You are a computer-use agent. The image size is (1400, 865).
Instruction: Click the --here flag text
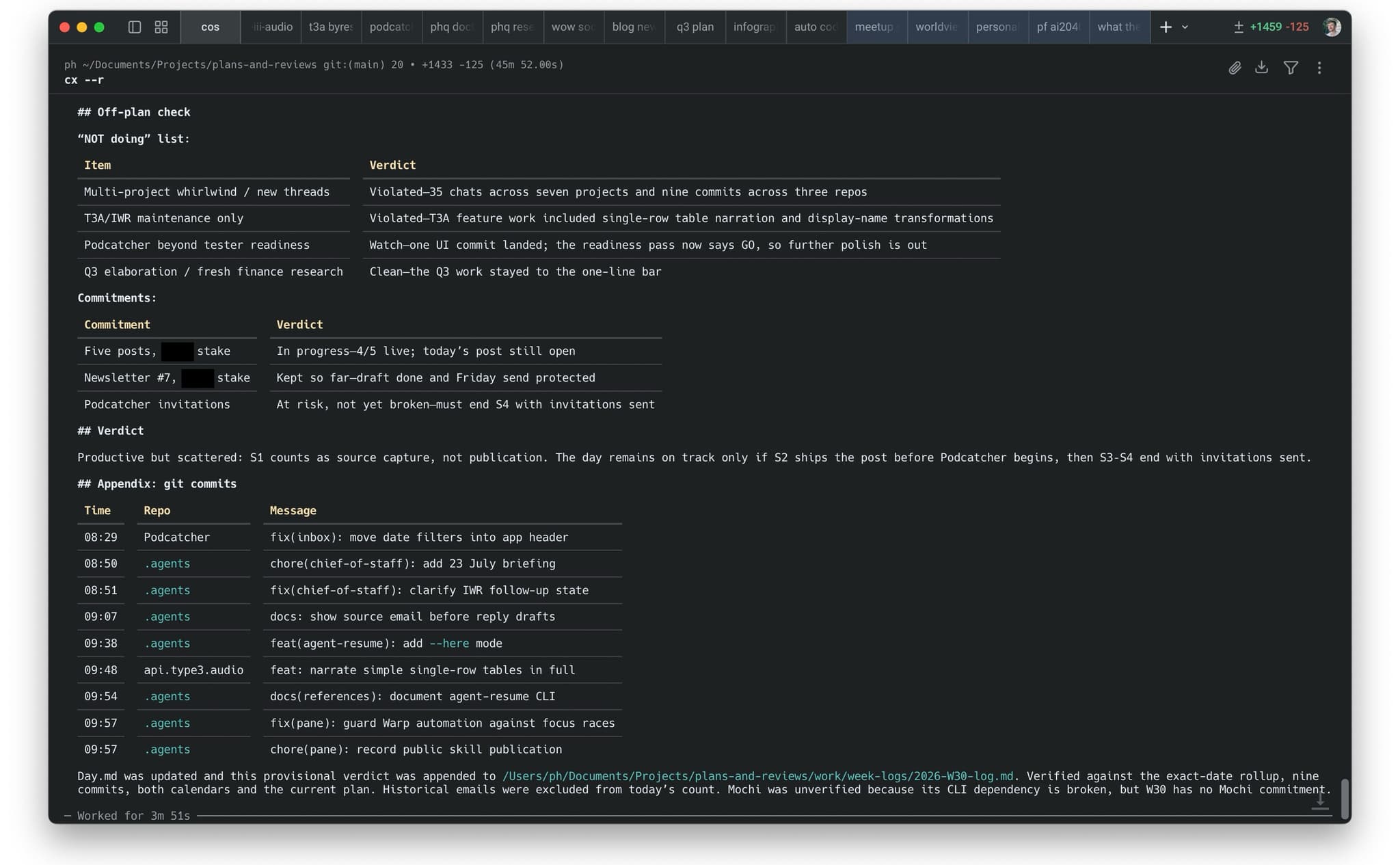449,643
